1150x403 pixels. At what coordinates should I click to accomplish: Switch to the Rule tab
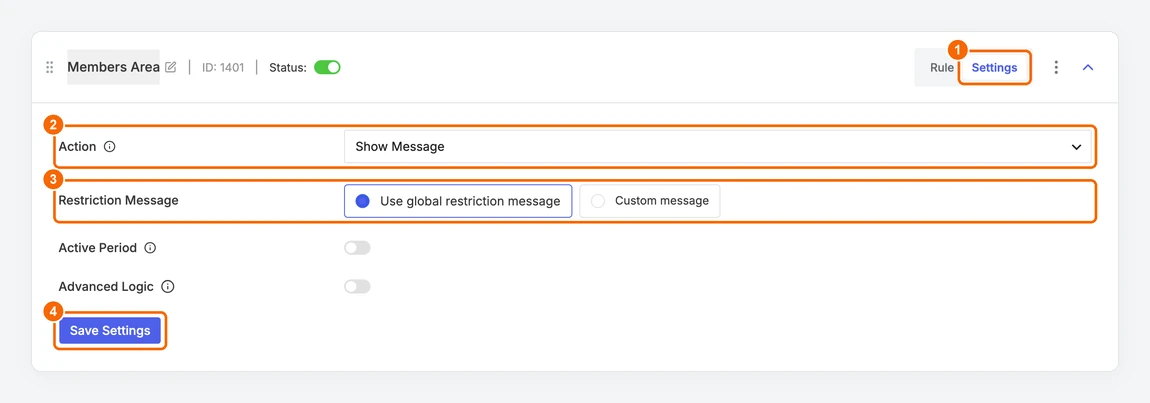tap(942, 68)
